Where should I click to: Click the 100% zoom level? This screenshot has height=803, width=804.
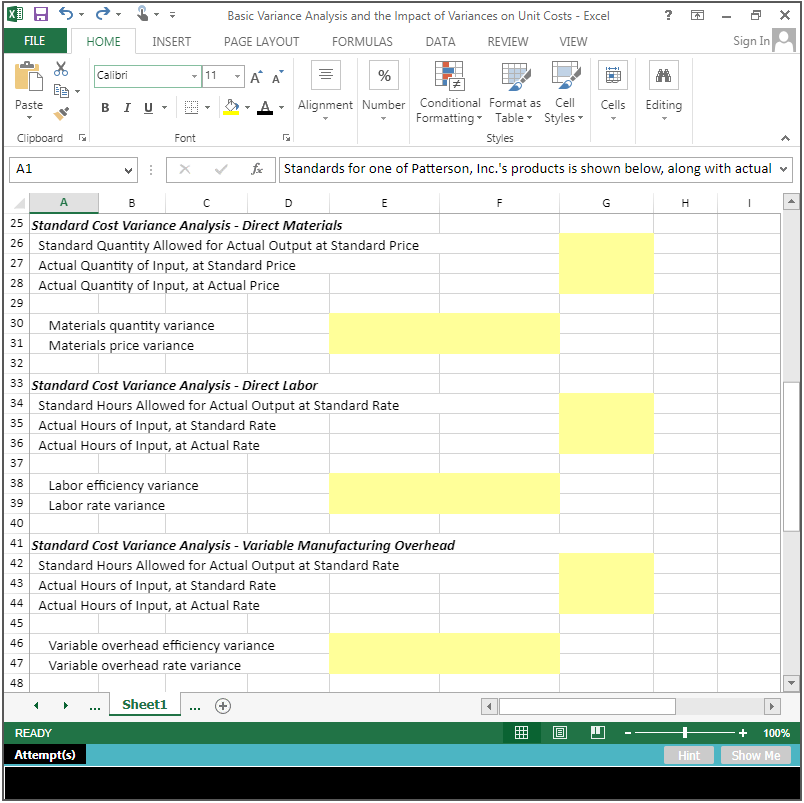[x=776, y=733]
